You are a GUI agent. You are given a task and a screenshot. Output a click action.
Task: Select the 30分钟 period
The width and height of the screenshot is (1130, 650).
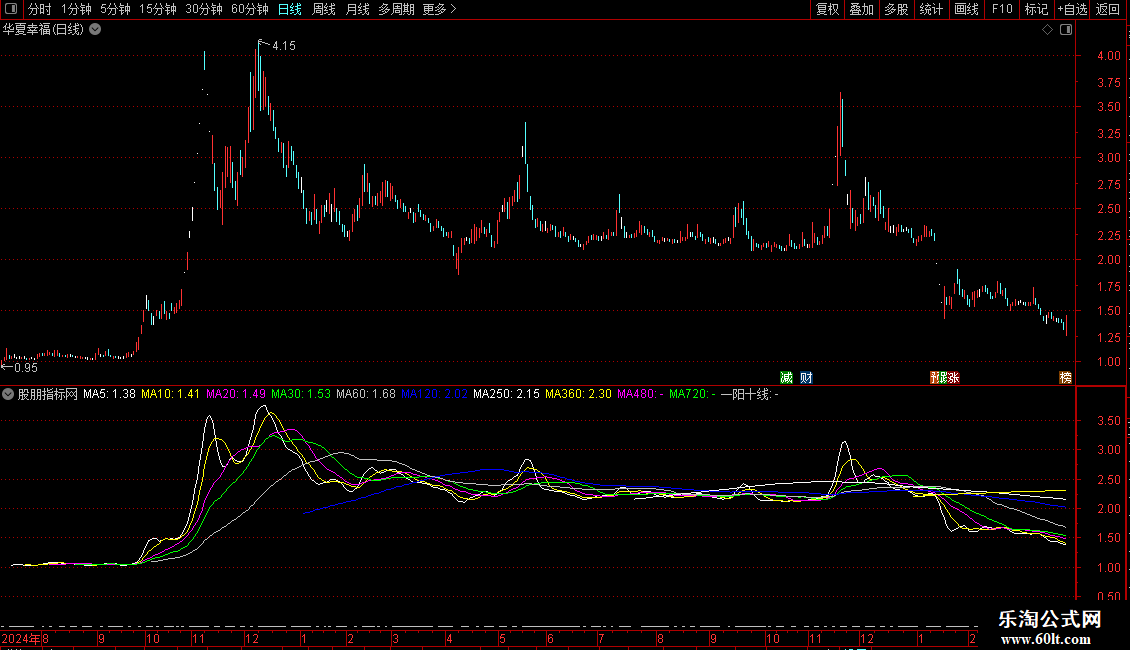[x=204, y=9]
